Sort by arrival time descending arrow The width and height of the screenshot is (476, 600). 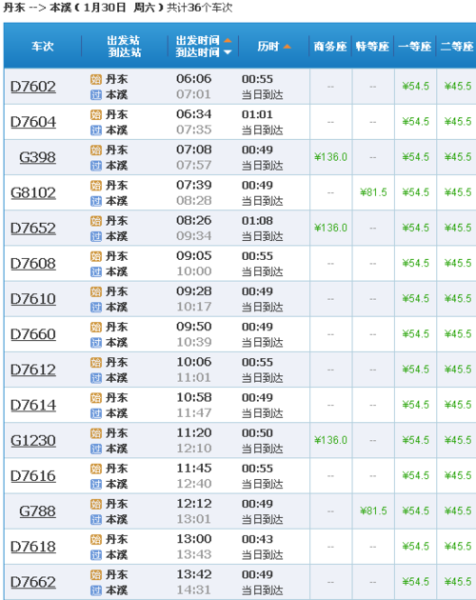click(228, 52)
